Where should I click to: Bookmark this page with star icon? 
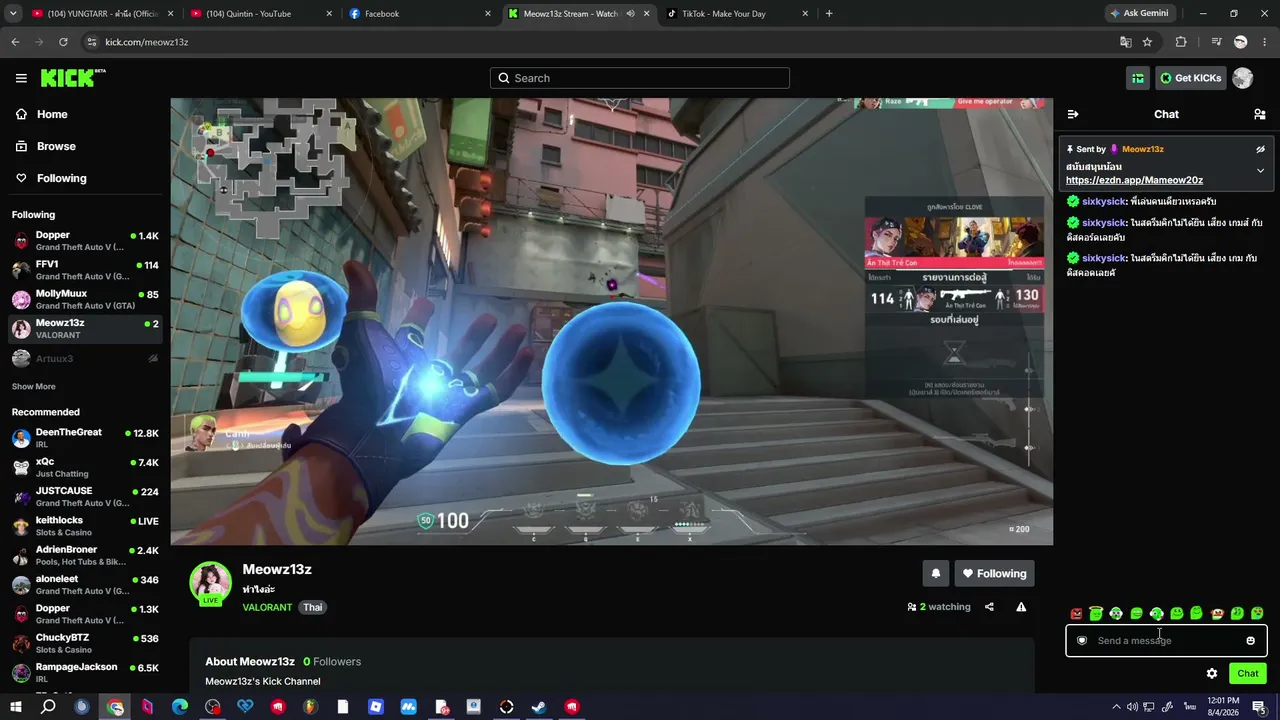click(1147, 42)
